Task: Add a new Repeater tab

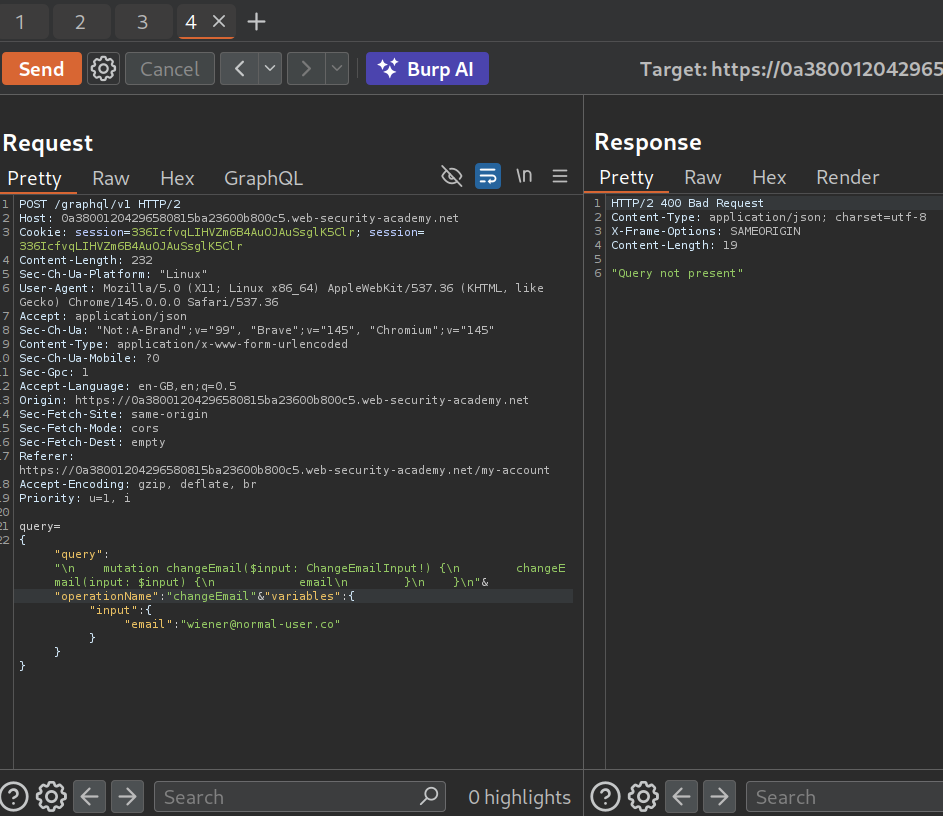Action: [x=256, y=21]
